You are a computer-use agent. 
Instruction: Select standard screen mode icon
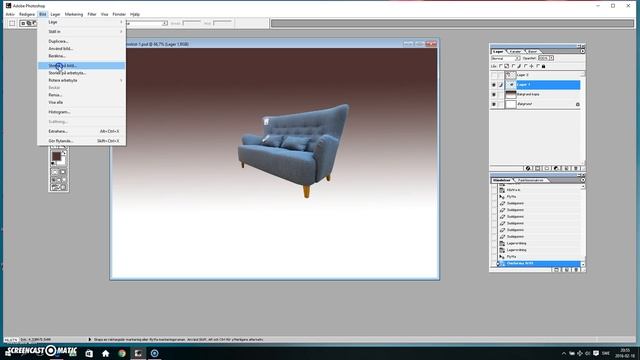point(53,180)
